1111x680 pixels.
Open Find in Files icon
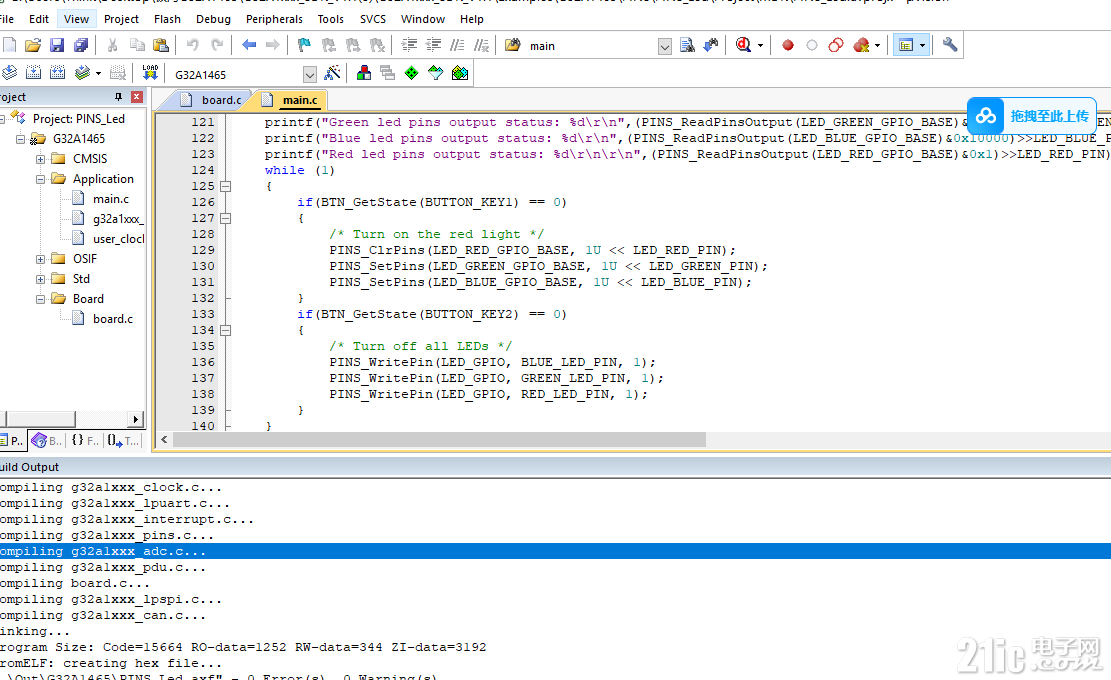[512, 45]
